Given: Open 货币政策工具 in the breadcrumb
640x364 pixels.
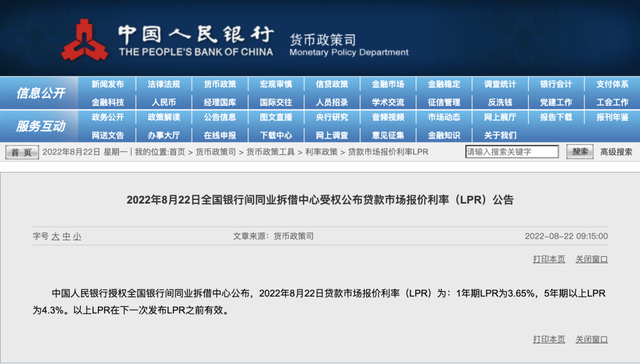Looking at the screenshot, I should click(270, 152).
